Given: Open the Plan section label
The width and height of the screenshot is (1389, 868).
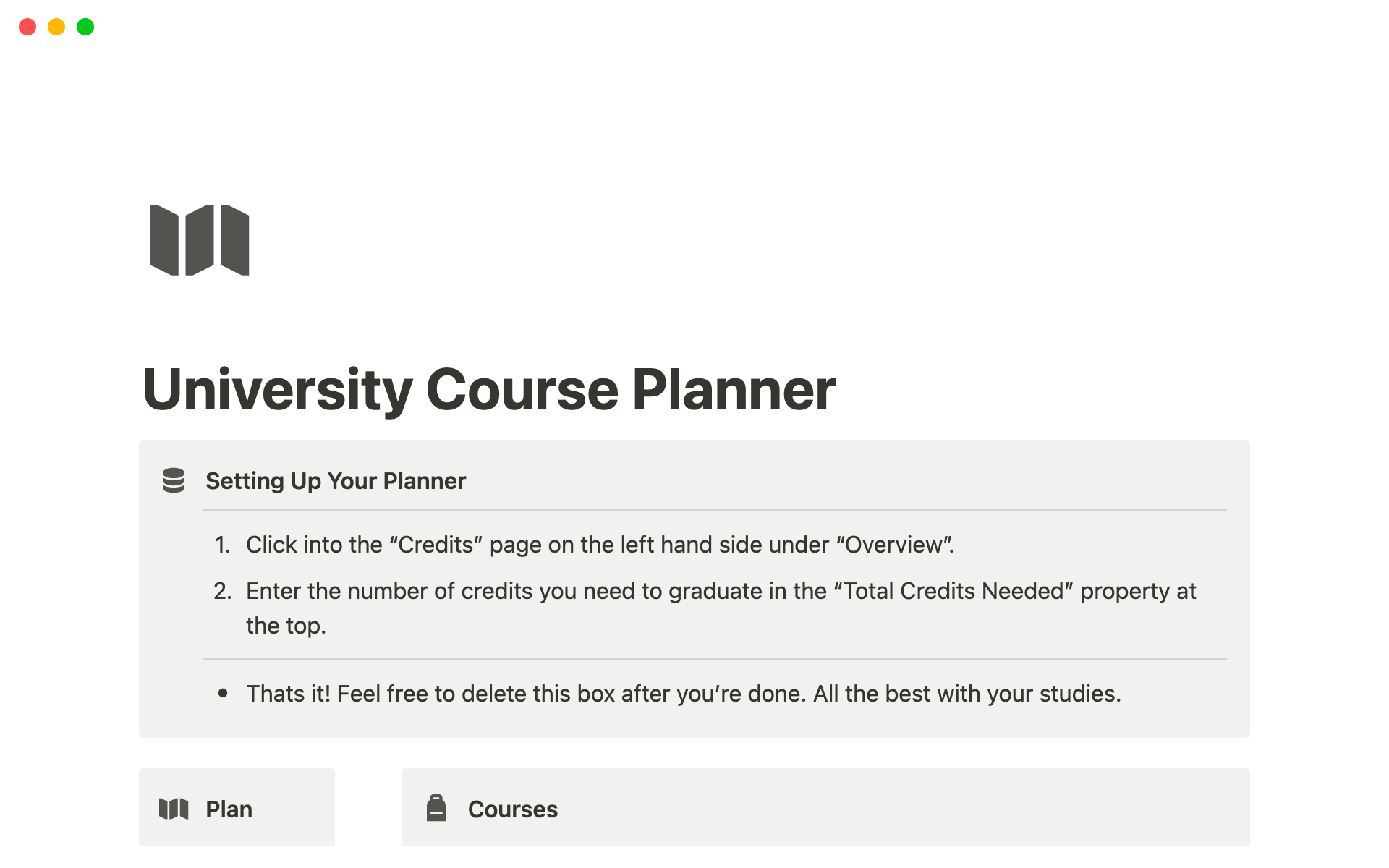Looking at the screenshot, I should (229, 809).
